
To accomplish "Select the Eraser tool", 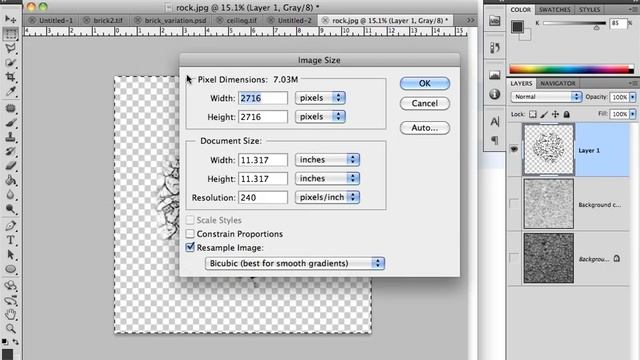I will tap(10, 166).
